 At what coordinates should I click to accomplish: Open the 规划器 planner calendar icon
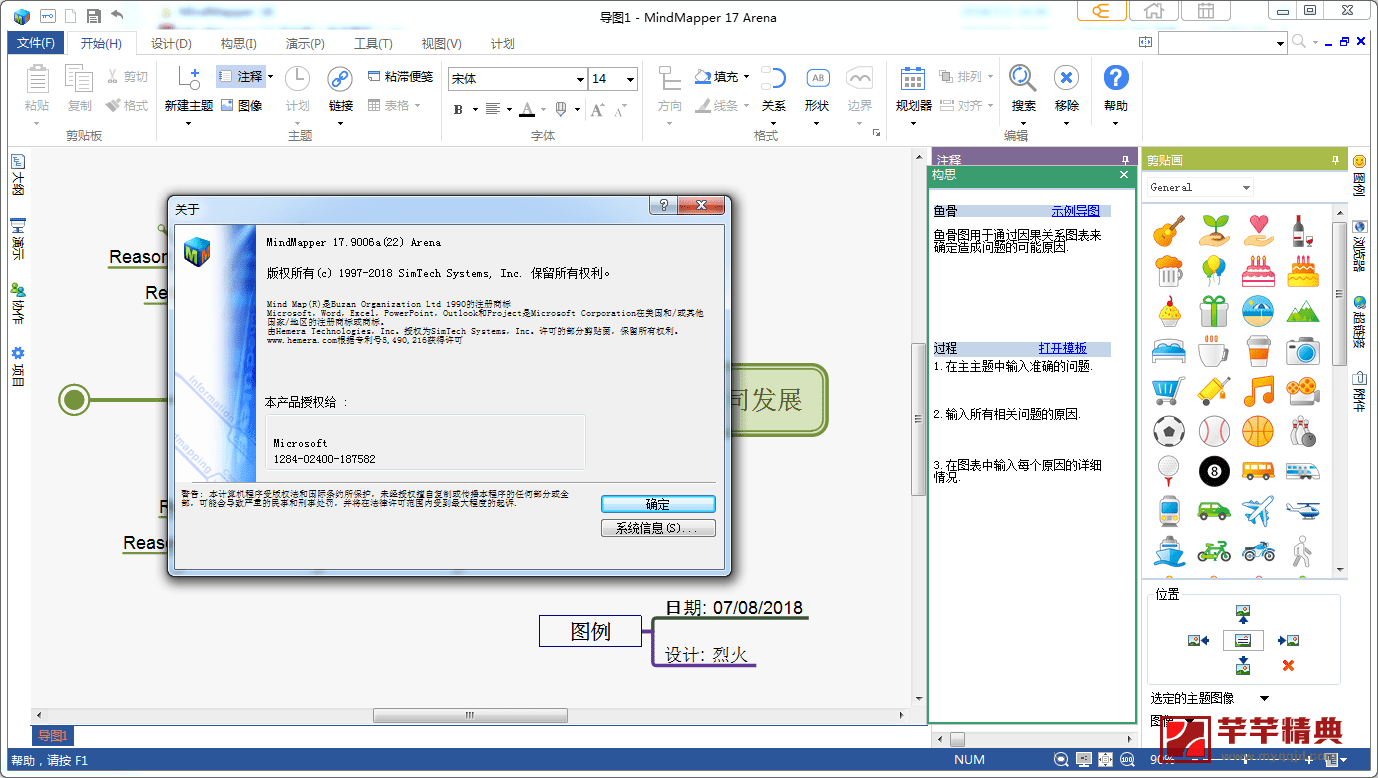(913, 79)
